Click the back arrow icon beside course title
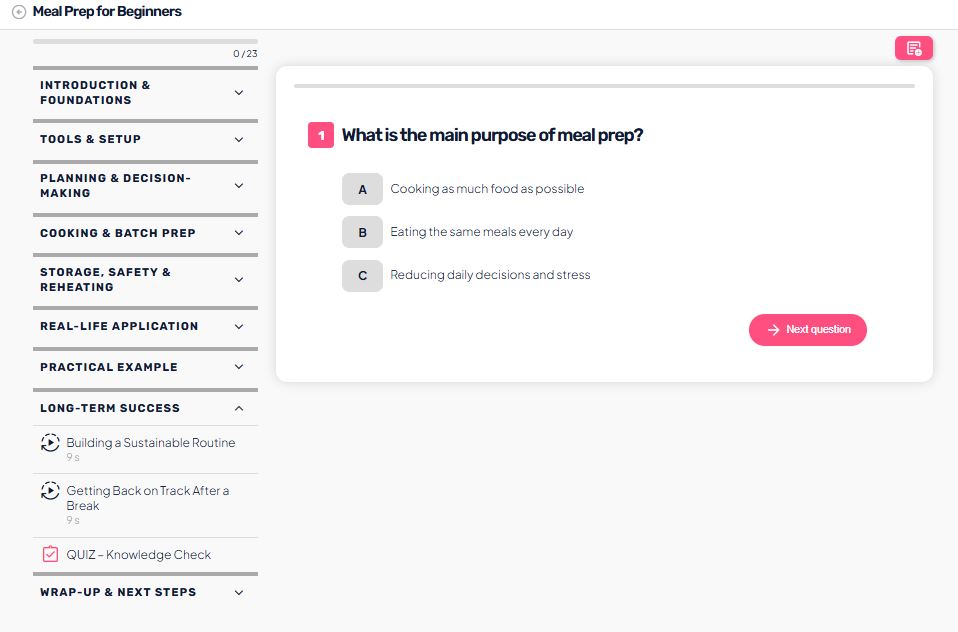Screen dimensions: 958x632 (x=19, y=12)
